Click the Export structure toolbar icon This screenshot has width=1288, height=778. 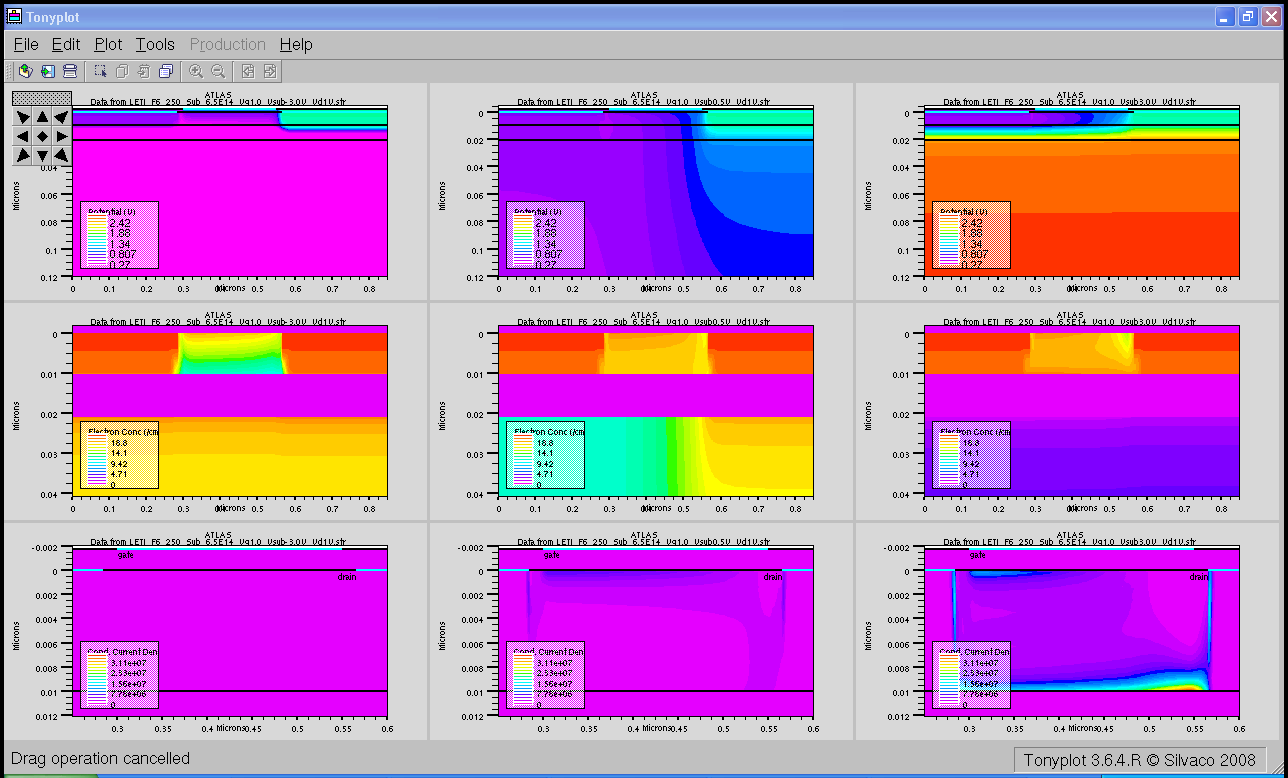[47, 71]
